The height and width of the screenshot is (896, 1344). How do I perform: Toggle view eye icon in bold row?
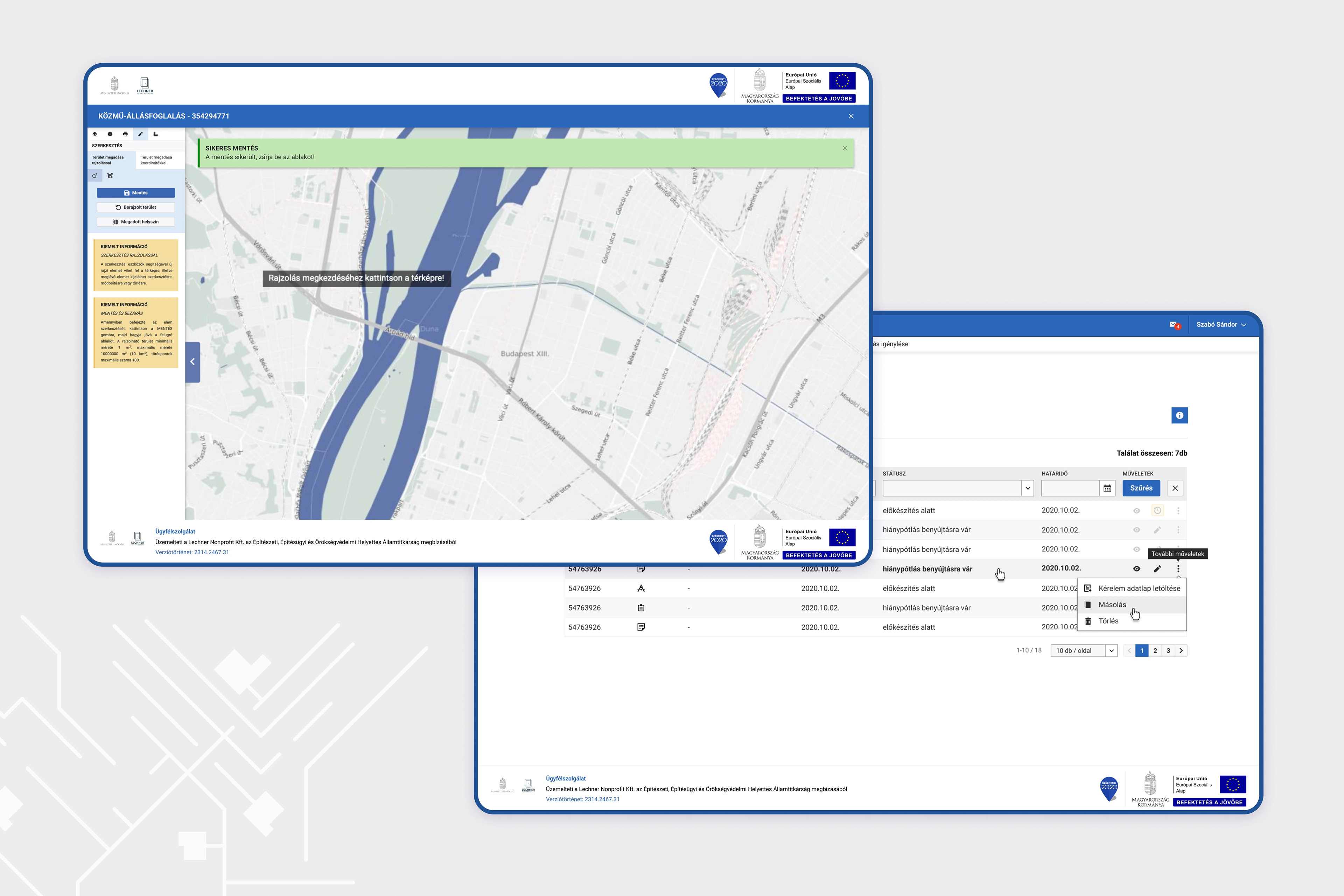[1136, 569]
